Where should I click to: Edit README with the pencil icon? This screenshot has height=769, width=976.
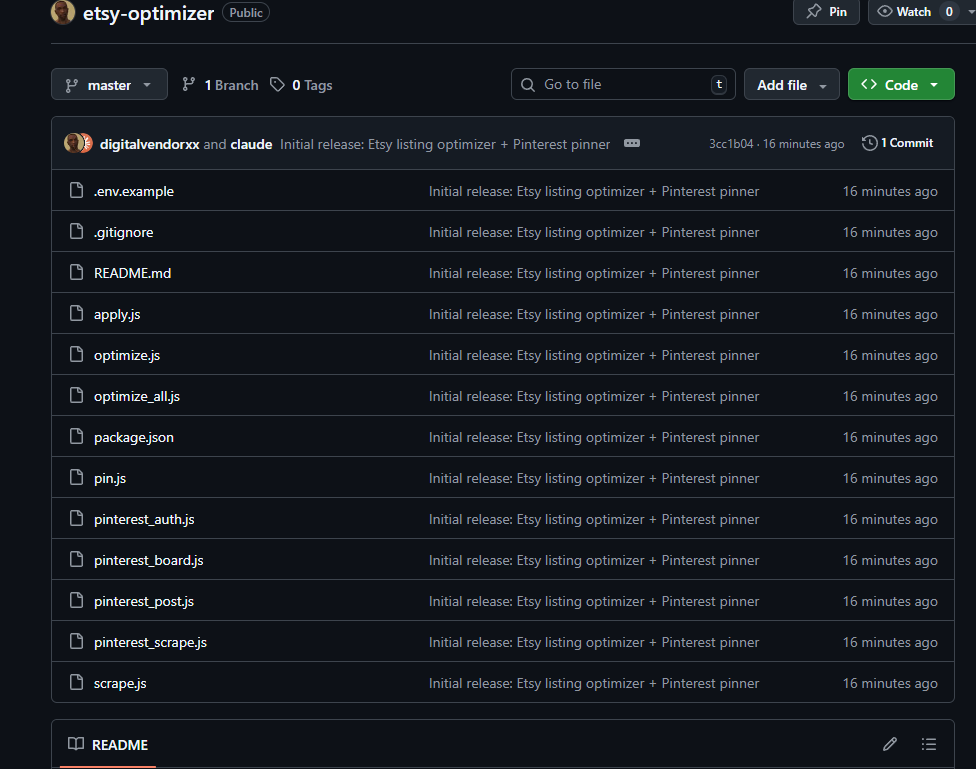click(x=889, y=744)
